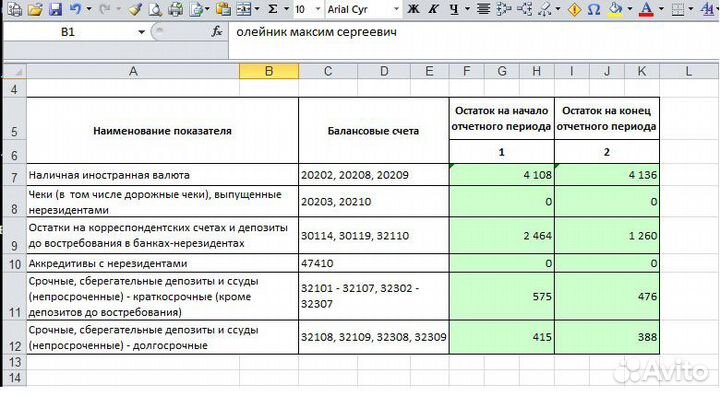Select column A header
This screenshot has height=396, width=720.
point(133,72)
